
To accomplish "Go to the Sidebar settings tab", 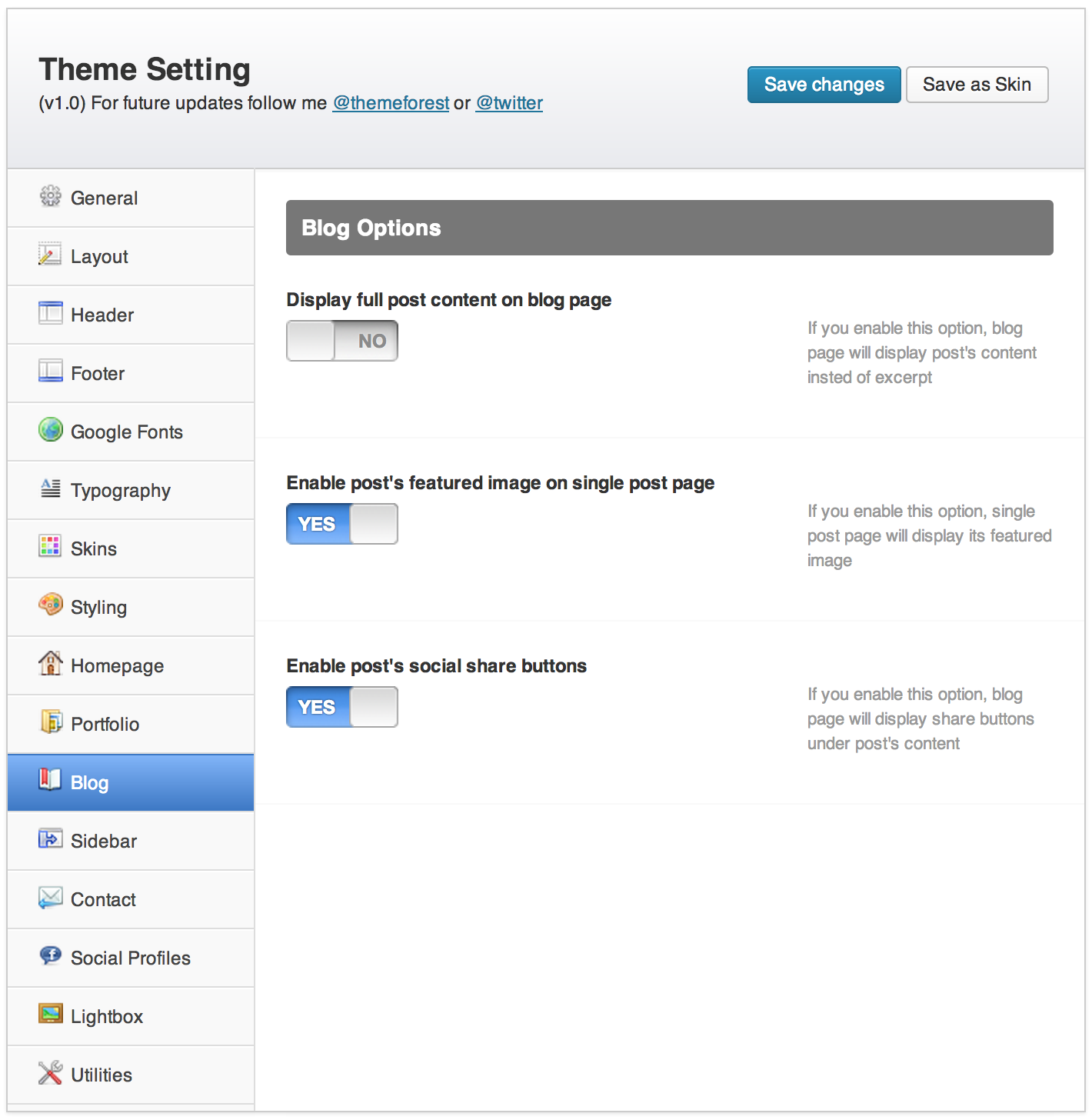I will [104, 842].
